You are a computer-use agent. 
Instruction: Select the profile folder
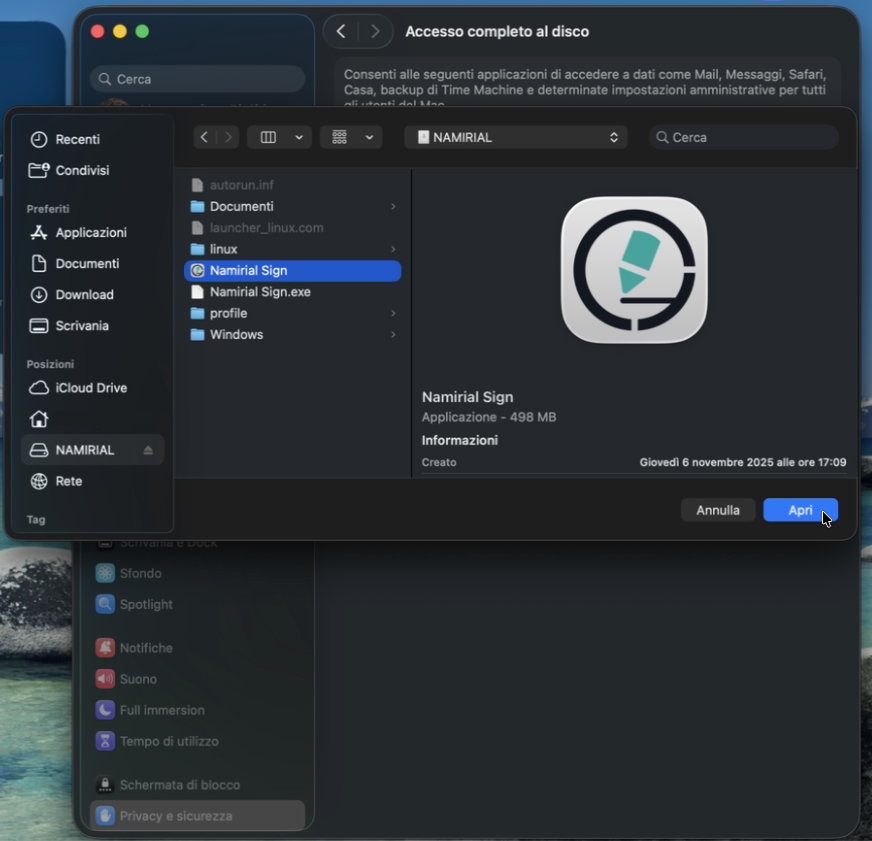(228, 313)
